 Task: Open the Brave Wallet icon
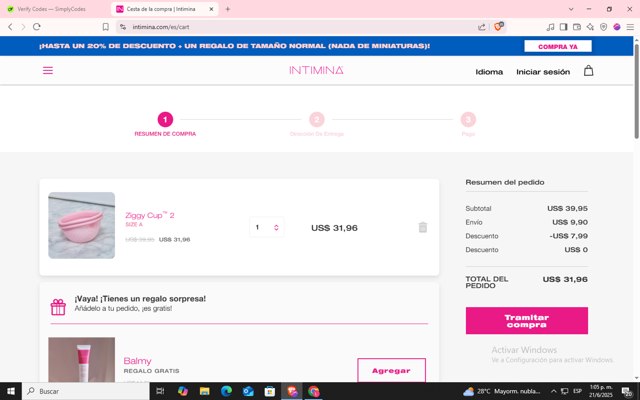[x=577, y=27]
